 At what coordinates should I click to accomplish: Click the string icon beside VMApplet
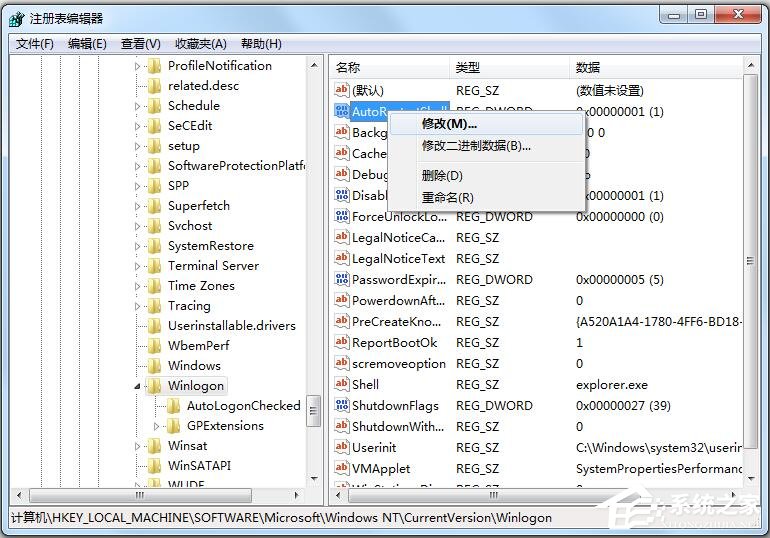pyautogui.click(x=342, y=468)
